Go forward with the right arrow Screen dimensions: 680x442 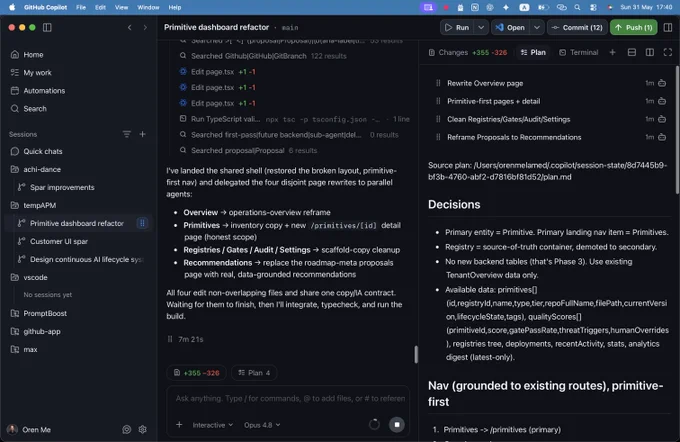click(x=145, y=27)
